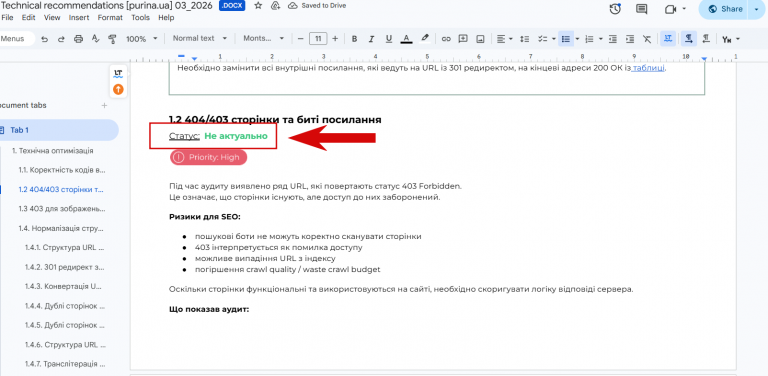Screen dimensions: 768x376
Task: Open comment history
Action: click(641, 9)
